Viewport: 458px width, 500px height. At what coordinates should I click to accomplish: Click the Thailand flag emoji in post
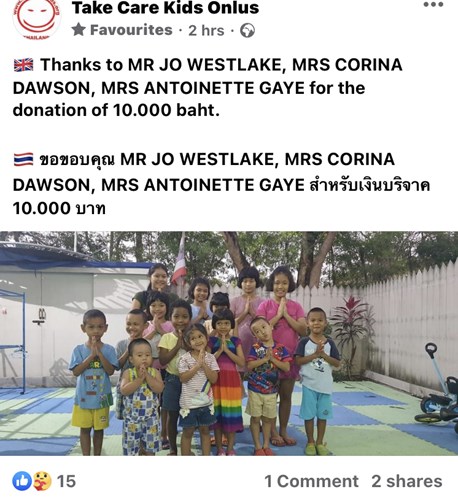(x=24, y=159)
